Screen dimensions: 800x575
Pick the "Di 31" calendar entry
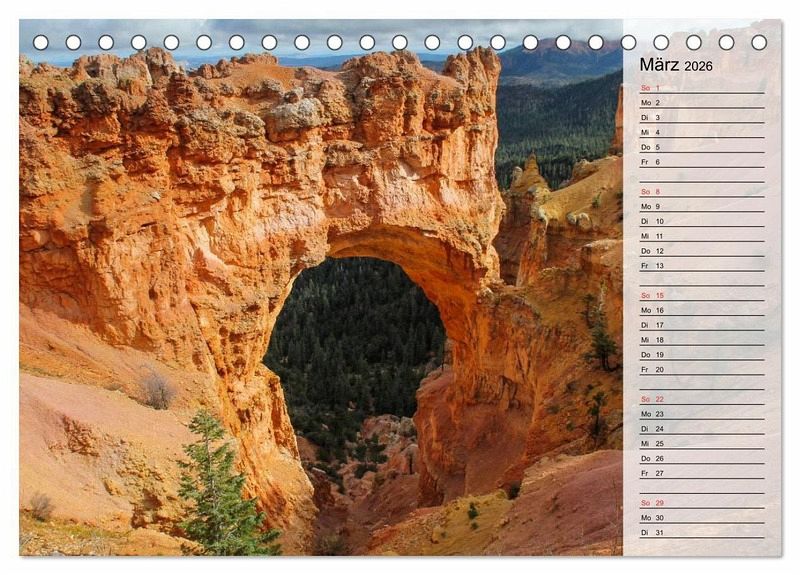click(x=702, y=532)
